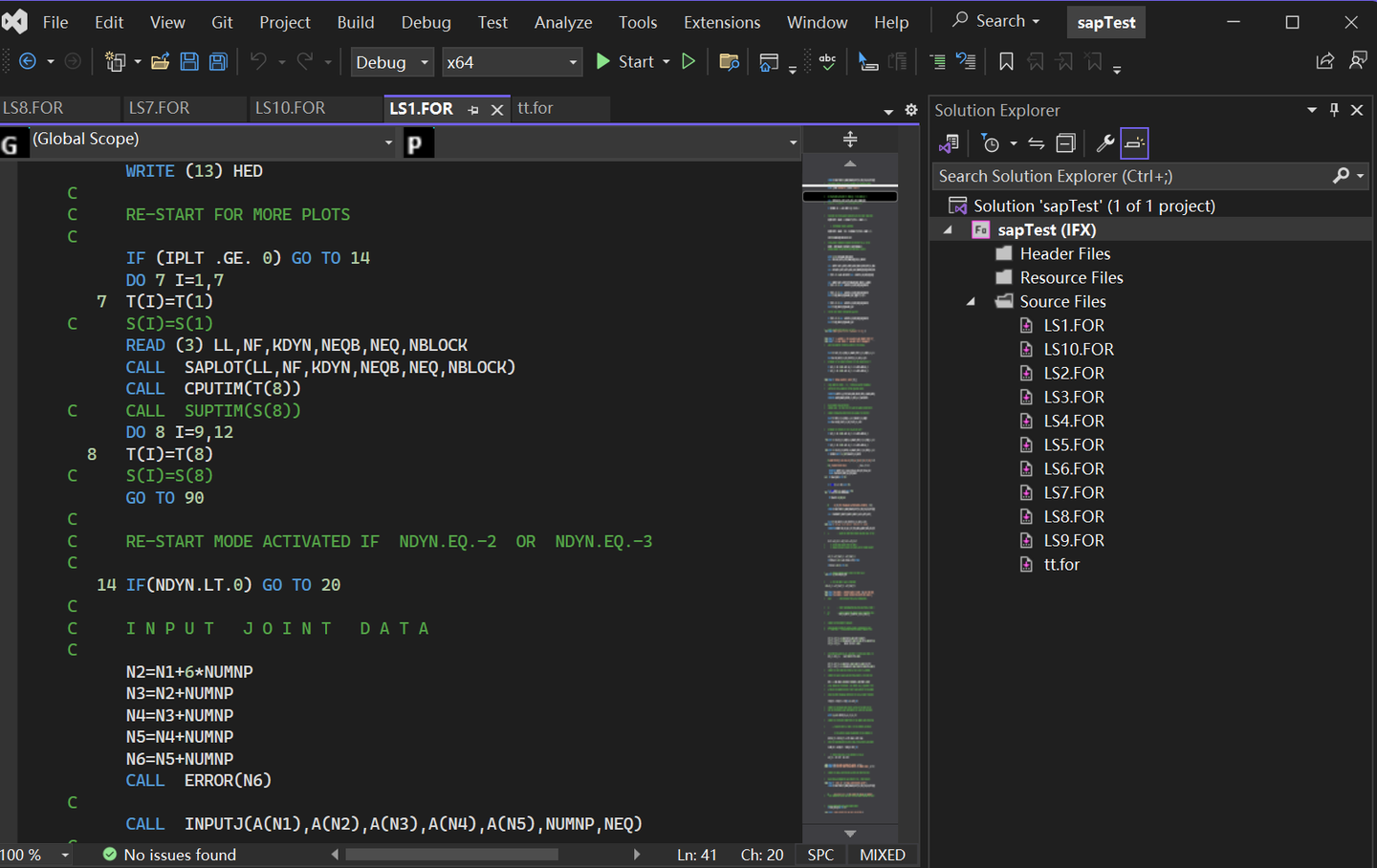Image resolution: width=1377 pixels, height=868 pixels.
Task: Click the Search Solution Explorer field
Action: (1134, 176)
